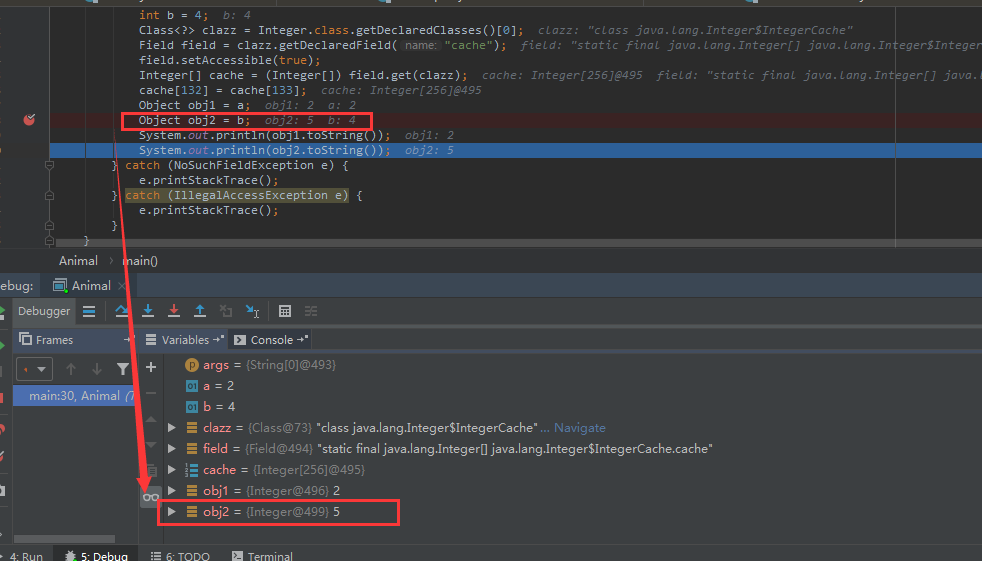Collapse the fold marker at catch IllegalAccessException
Viewport: 982px width, 561px height.
(x=49, y=195)
